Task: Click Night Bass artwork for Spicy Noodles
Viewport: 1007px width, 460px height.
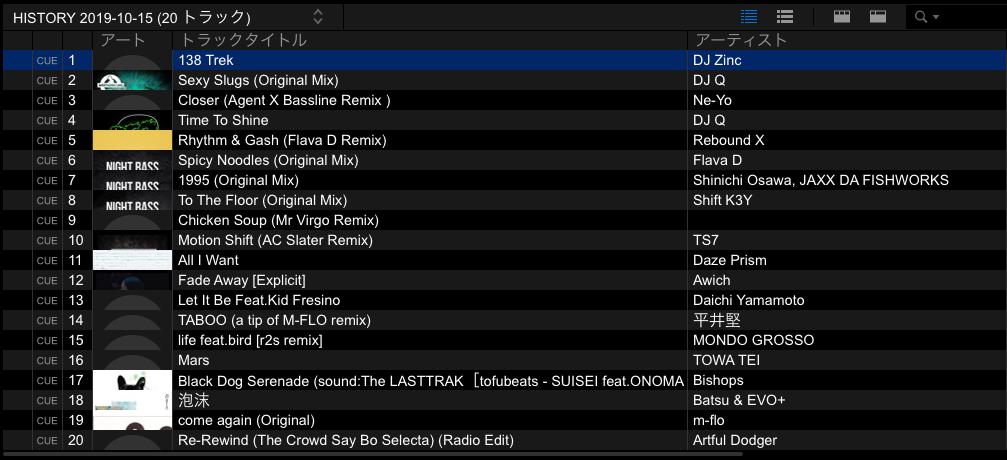Action: click(x=132, y=161)
